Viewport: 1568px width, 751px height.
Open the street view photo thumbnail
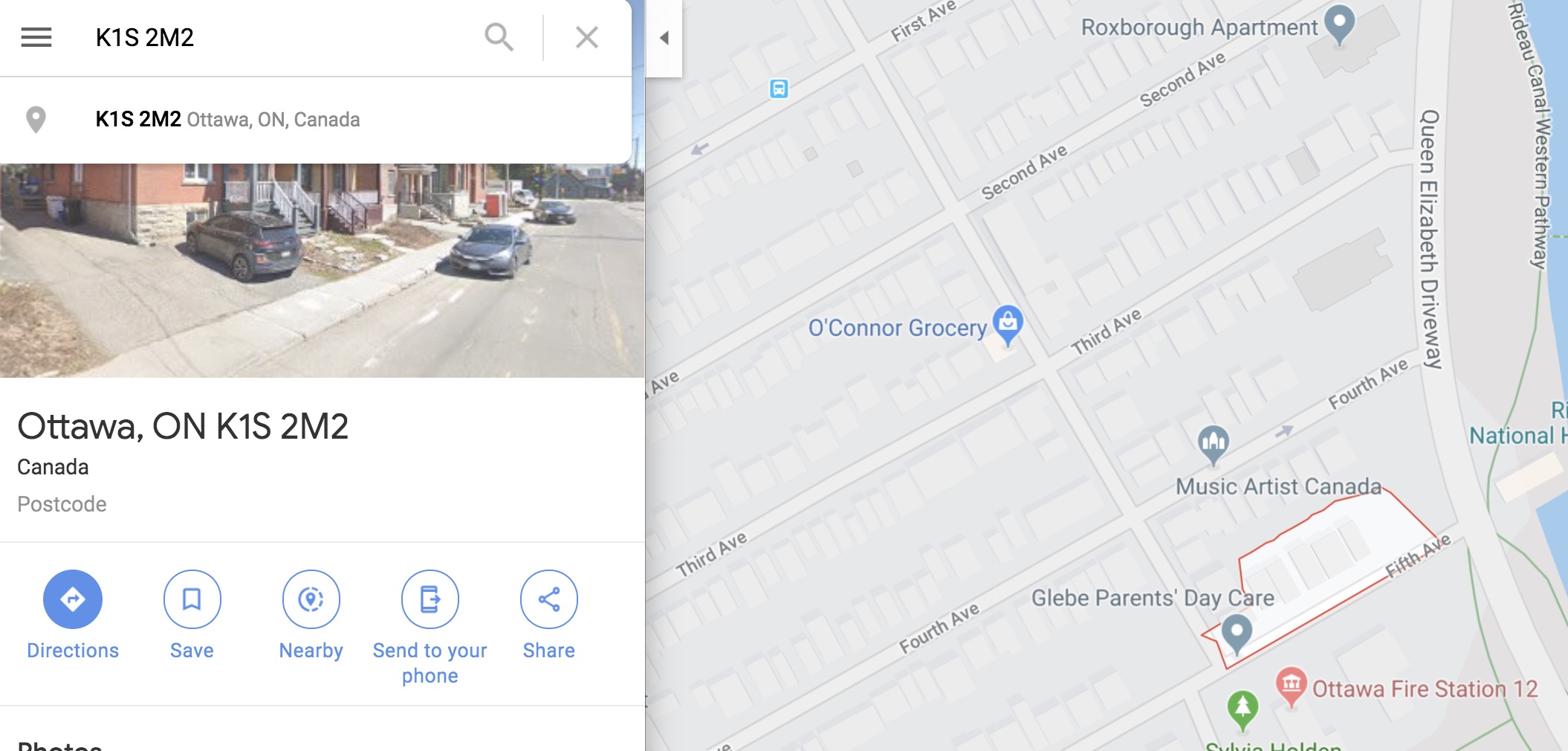click(322, 271)
